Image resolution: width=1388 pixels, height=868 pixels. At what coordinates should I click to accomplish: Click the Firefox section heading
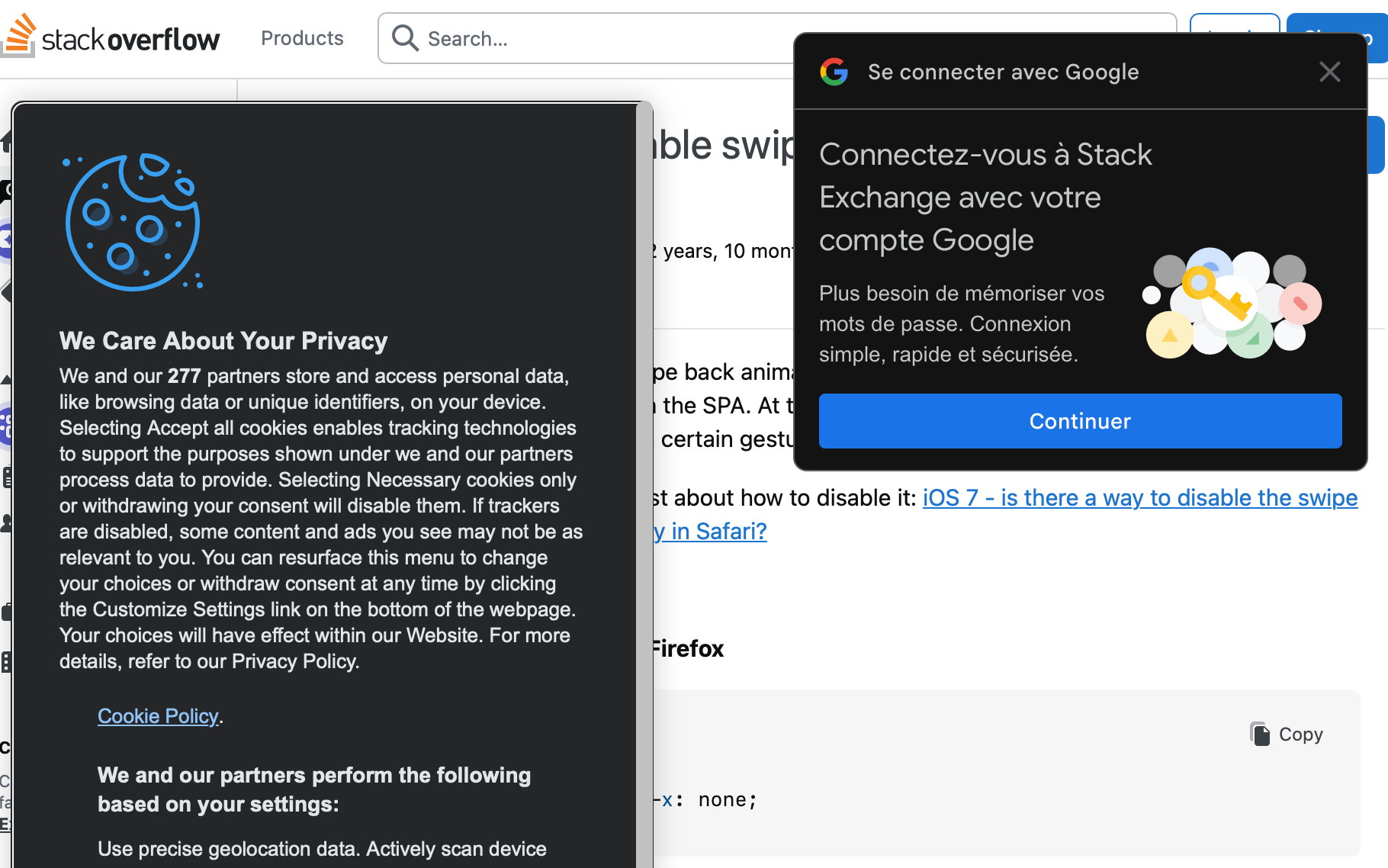[x=688, y=649]
